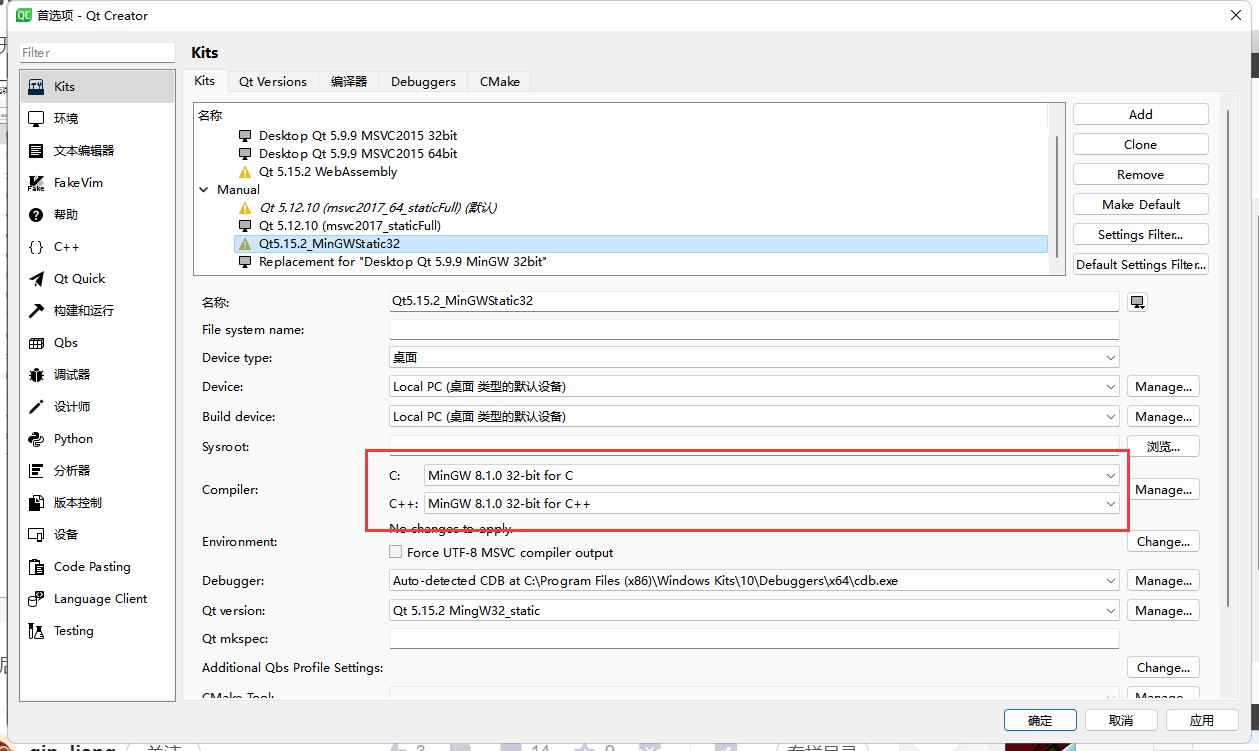Click the Qt mkspec input field
The image size is (1259, 751).
click(754, 639)
